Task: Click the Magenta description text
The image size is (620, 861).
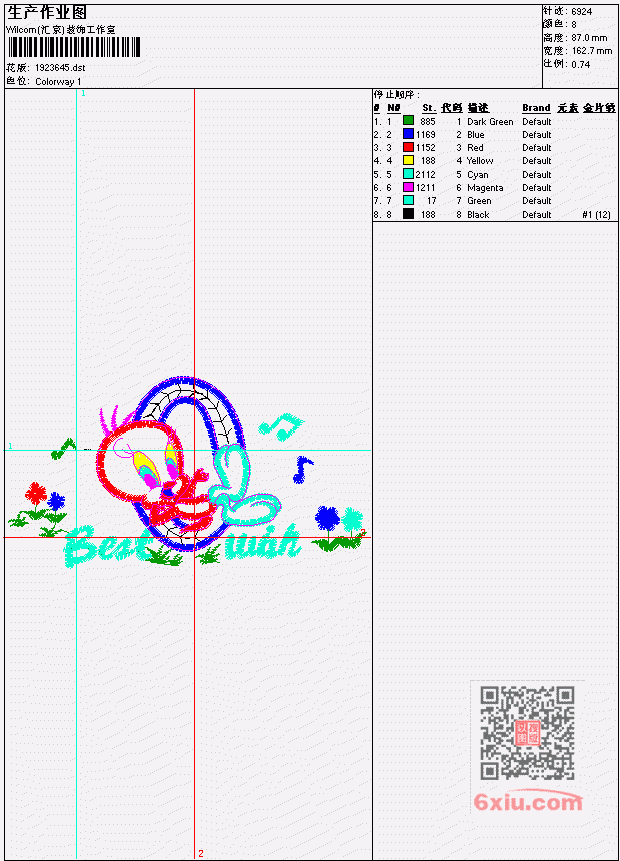Action: [485, 188]
